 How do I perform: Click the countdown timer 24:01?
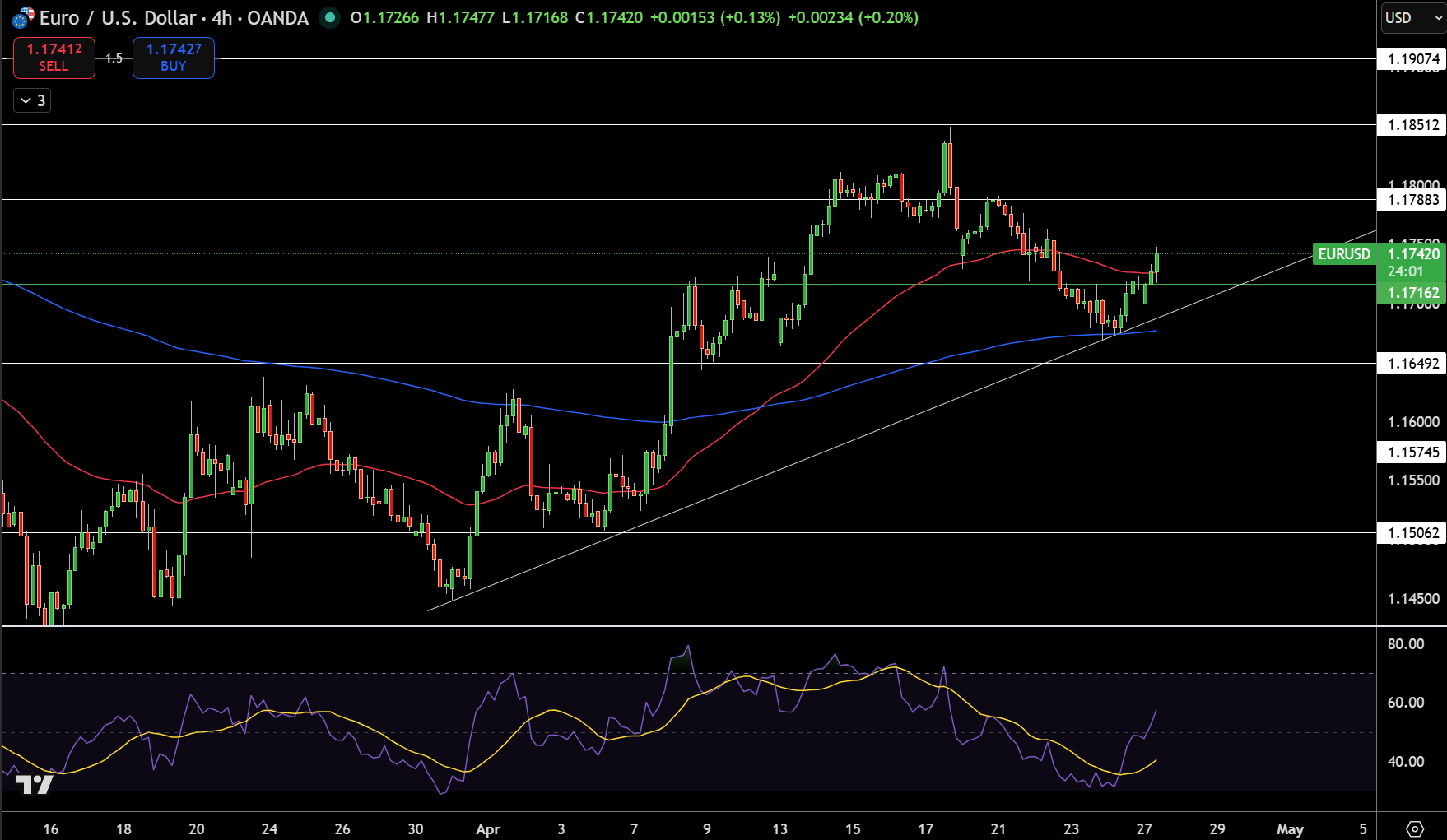tap(1405, 271)
